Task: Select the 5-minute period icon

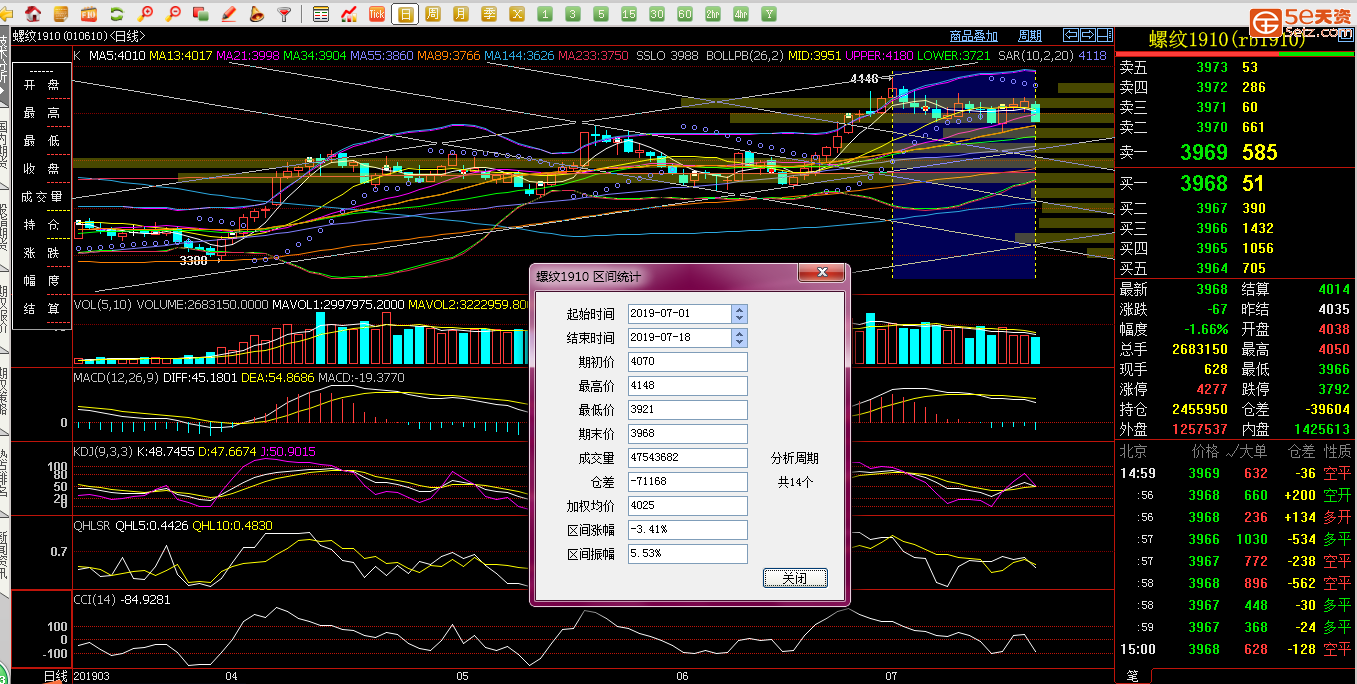Action: (601, 14)
